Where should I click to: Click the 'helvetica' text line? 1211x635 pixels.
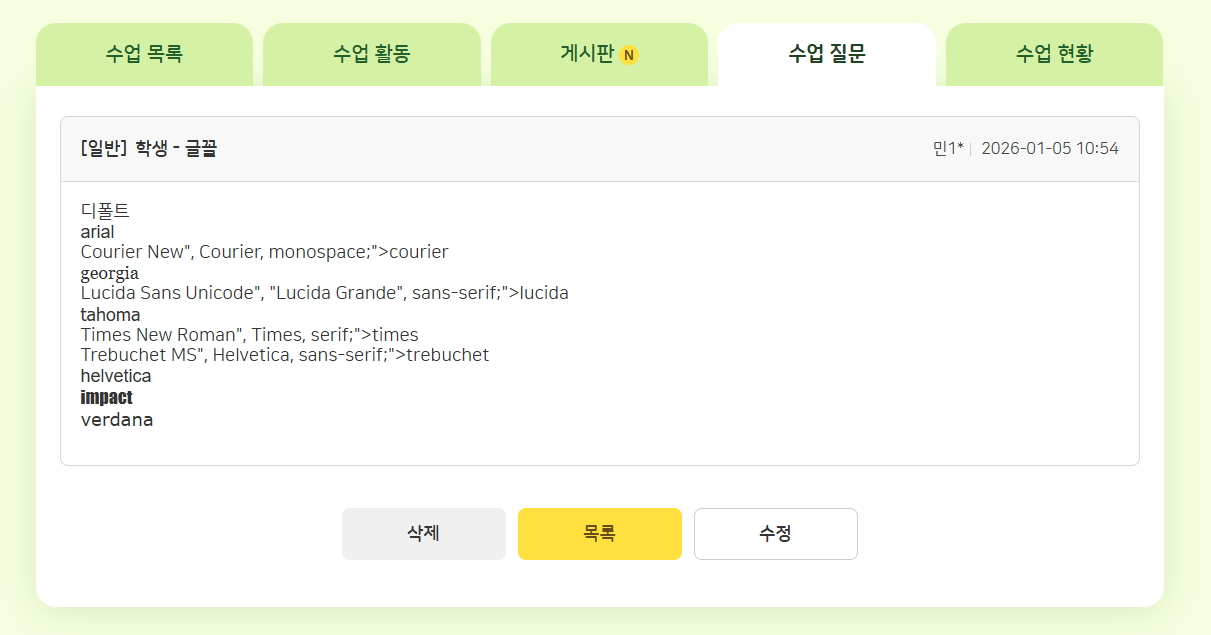click(116, 377)
